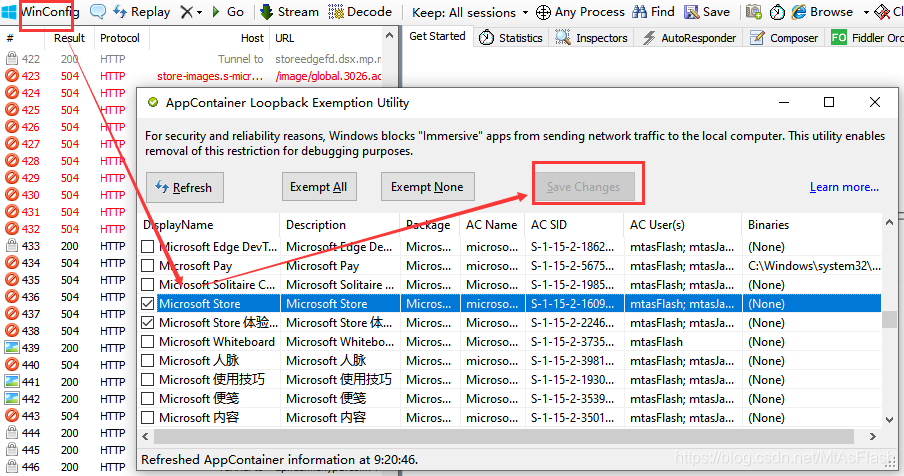
Task: Open the Fiddler Orchestra tab
Action: tap(867, 37)
